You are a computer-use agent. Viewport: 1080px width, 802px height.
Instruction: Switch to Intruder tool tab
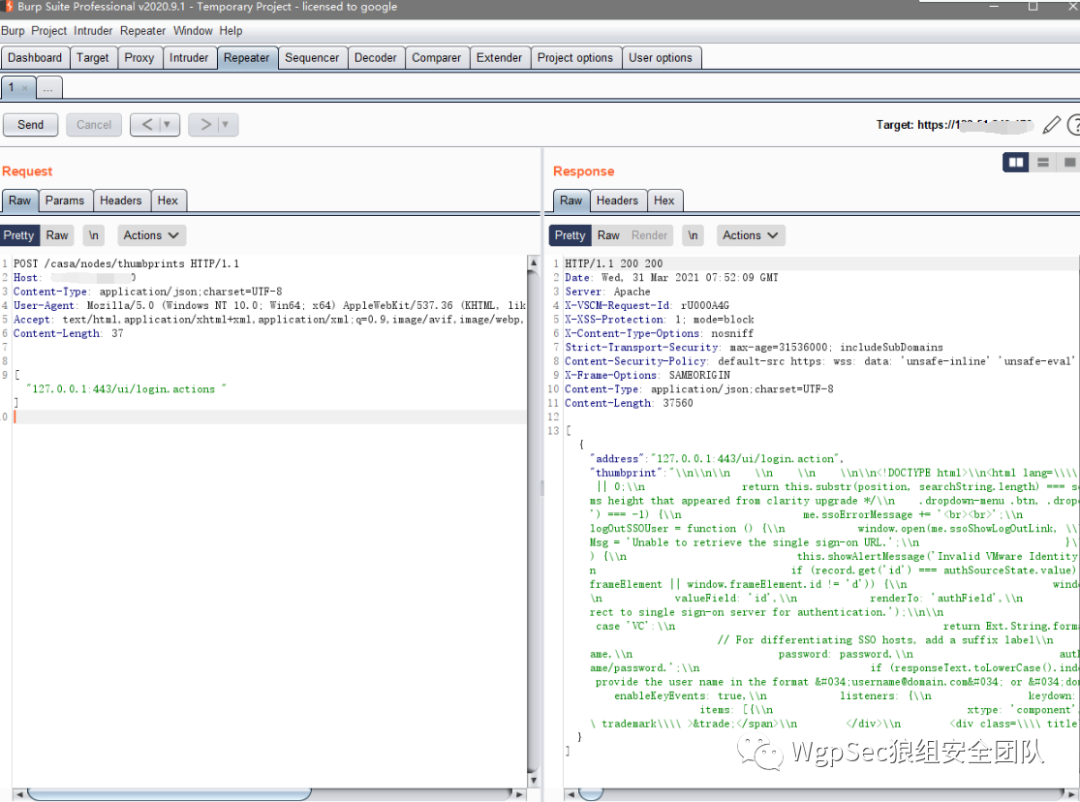click(189, 58)
